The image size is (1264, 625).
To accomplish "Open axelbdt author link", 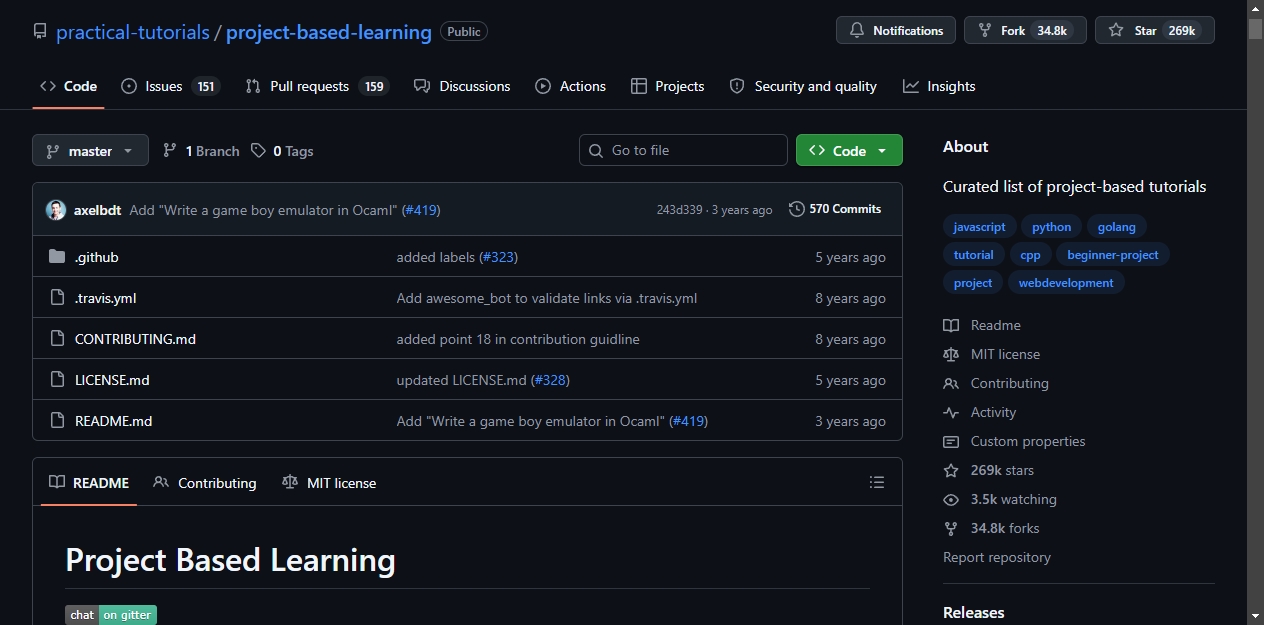I will pyautogui.click(x=97, y=210).
